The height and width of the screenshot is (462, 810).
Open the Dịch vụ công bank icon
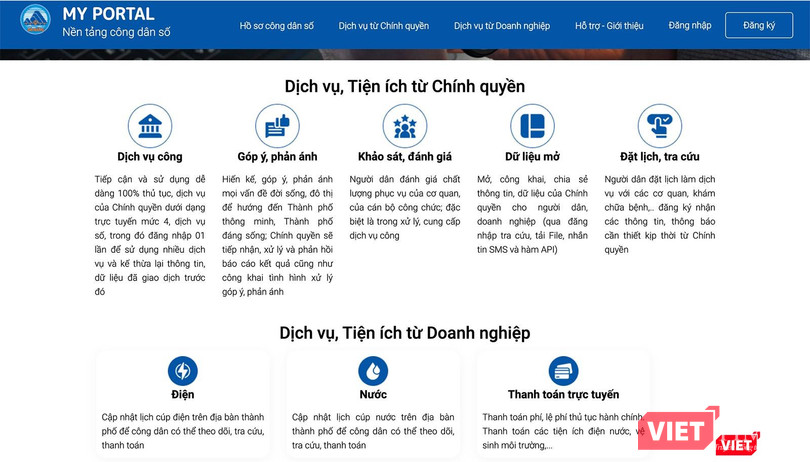[x=150, y=126]
